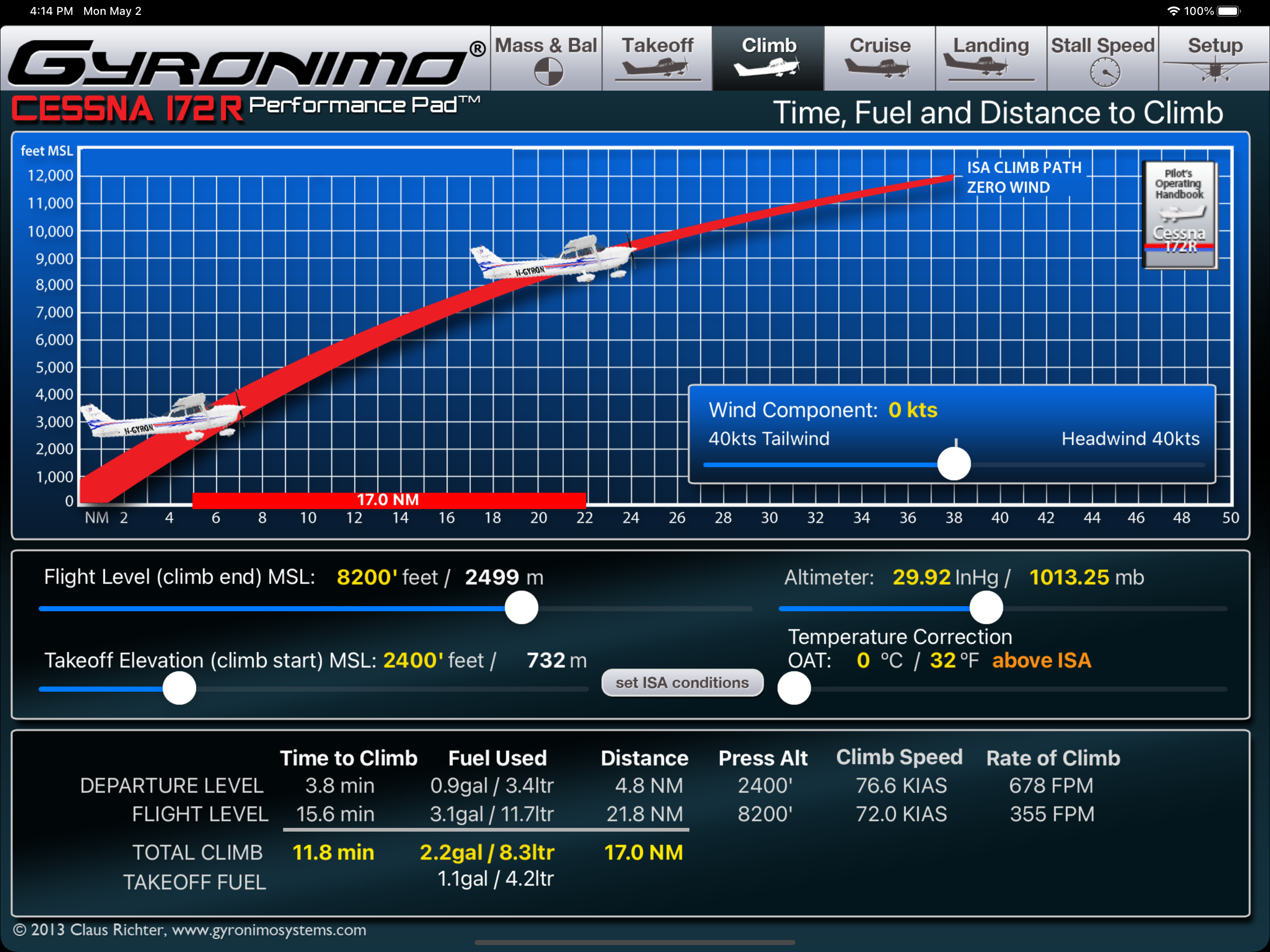Click the Rate of Climb column header
The image size is (1270, 952).
click(1053, 758)
